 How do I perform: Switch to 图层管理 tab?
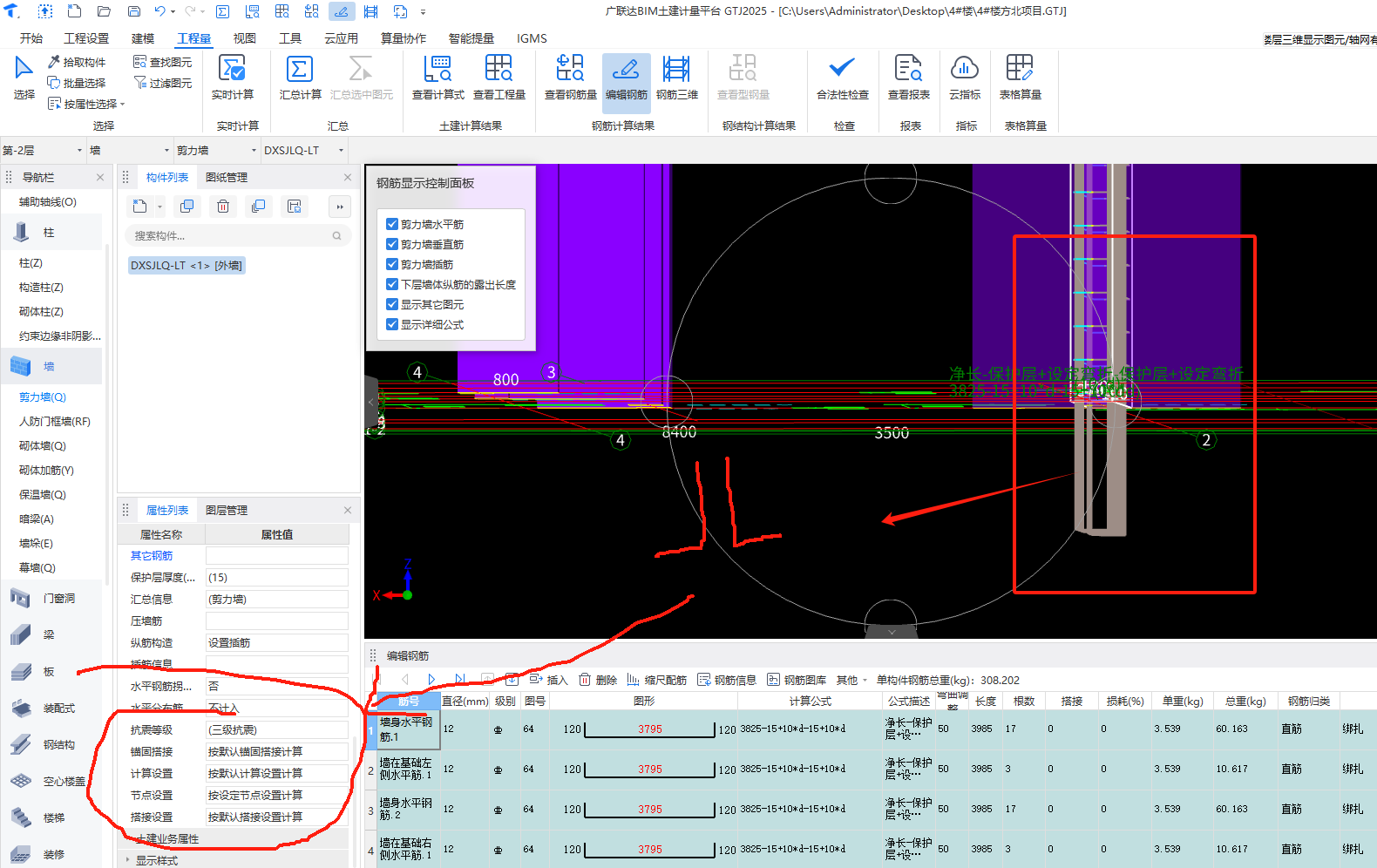coord(227,510)
